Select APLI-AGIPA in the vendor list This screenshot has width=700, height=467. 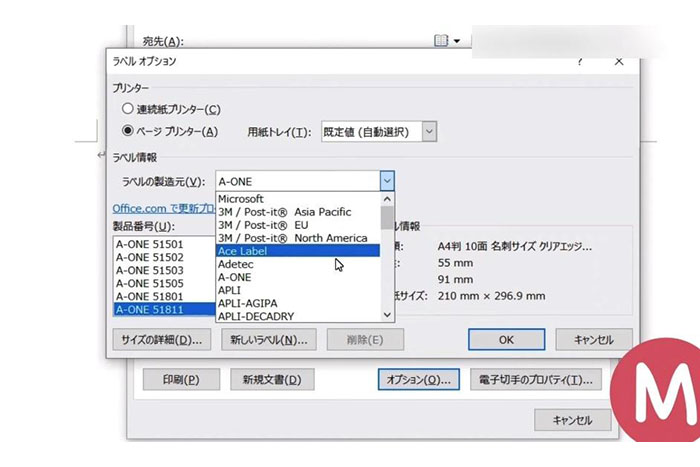click(x=298, y=303)
